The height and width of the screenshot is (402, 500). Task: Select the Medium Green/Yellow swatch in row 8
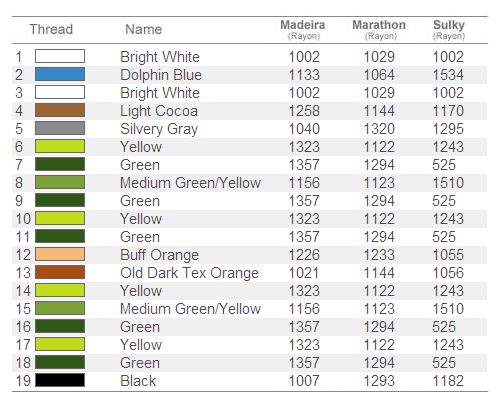point(60,182)
